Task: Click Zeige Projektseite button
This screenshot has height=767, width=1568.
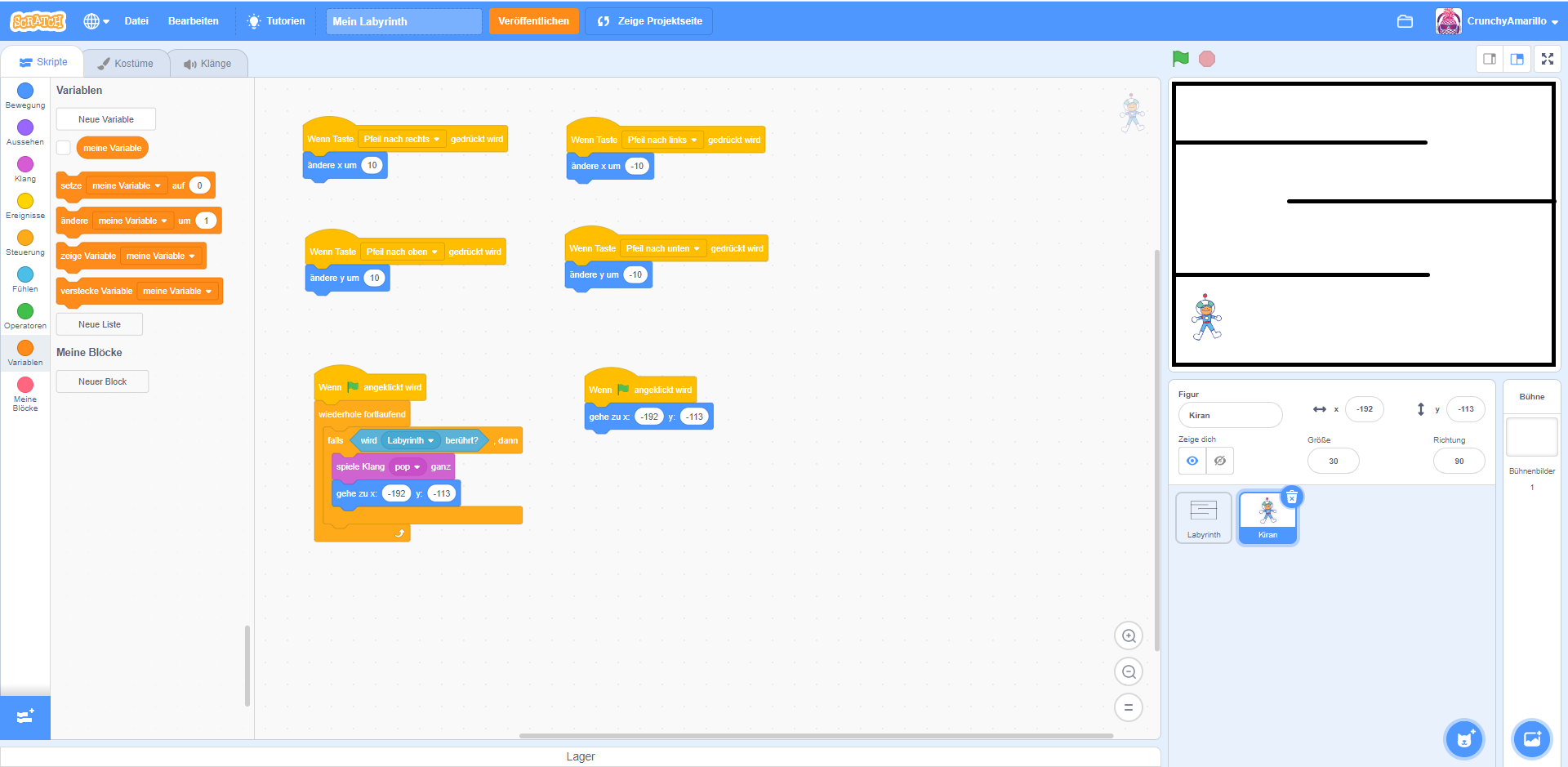Action: [x=649, y=21]
